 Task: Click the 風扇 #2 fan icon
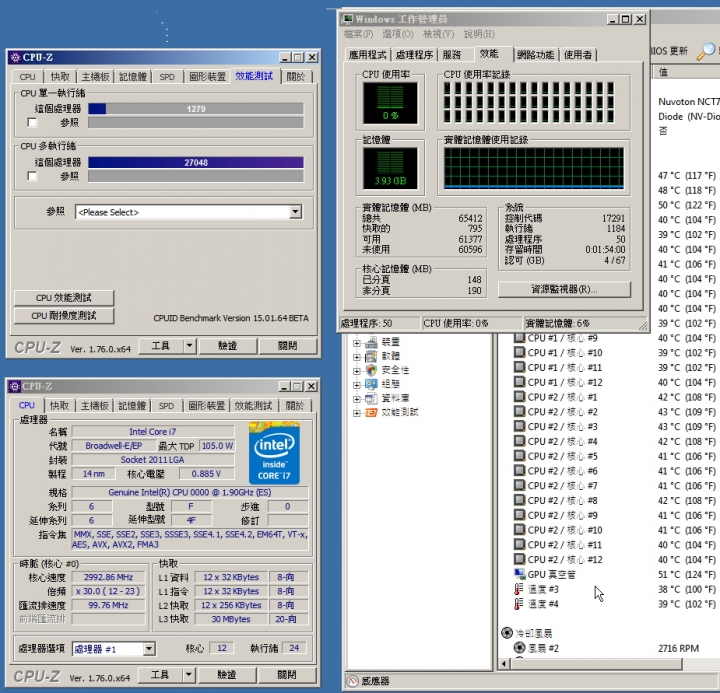coord(519,648)
